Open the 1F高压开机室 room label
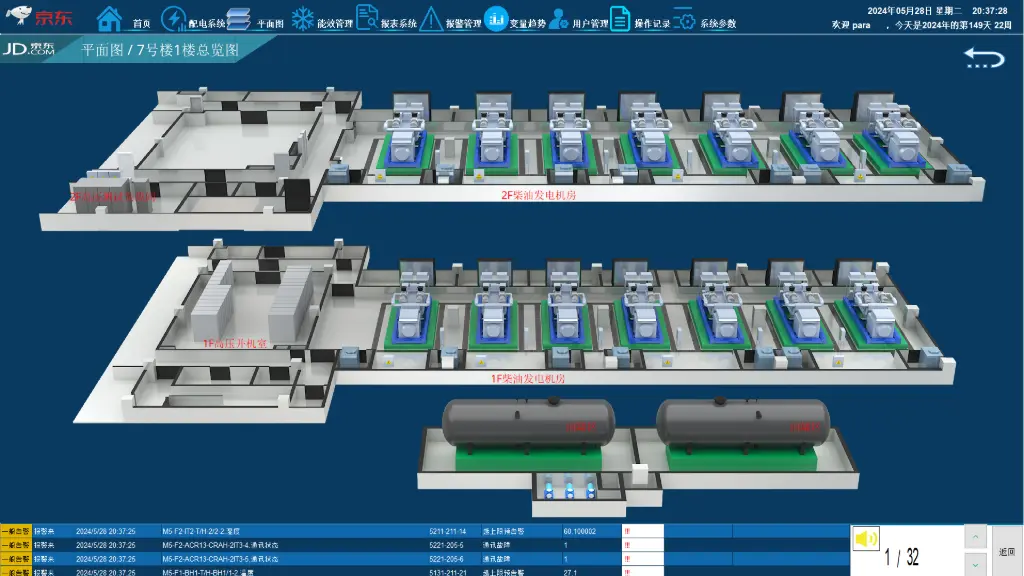 coord(235,343)
